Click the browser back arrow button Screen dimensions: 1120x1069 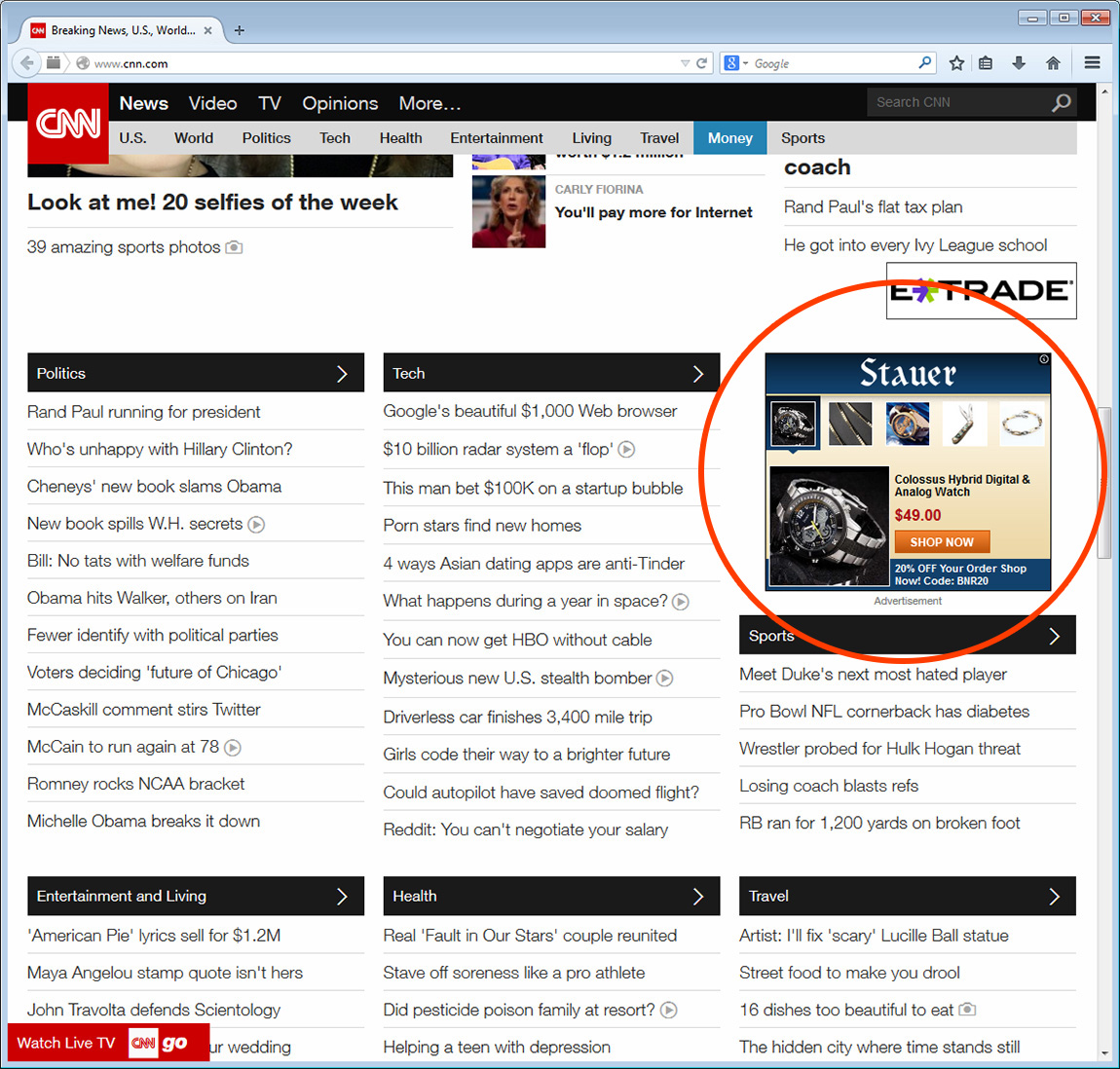click(27, 63)
